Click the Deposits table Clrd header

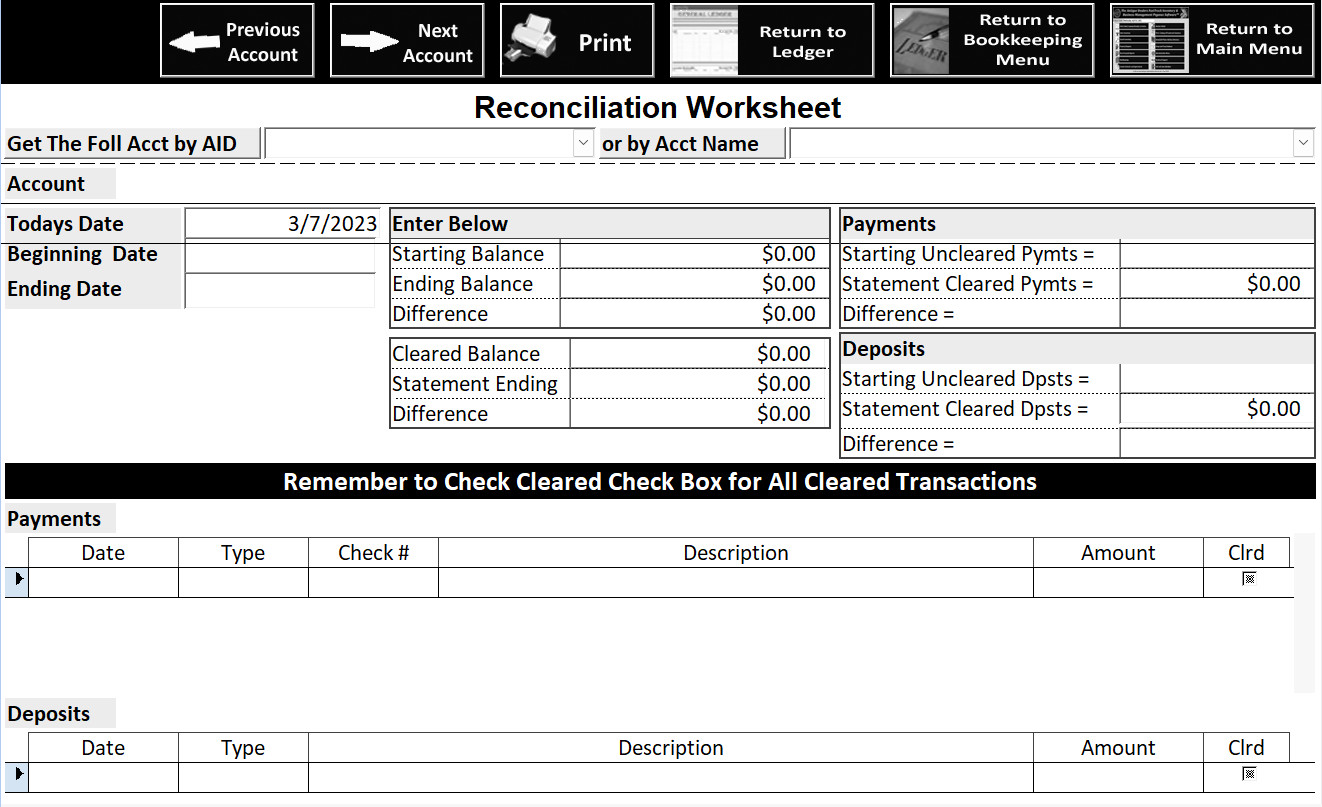(1247, 748)
